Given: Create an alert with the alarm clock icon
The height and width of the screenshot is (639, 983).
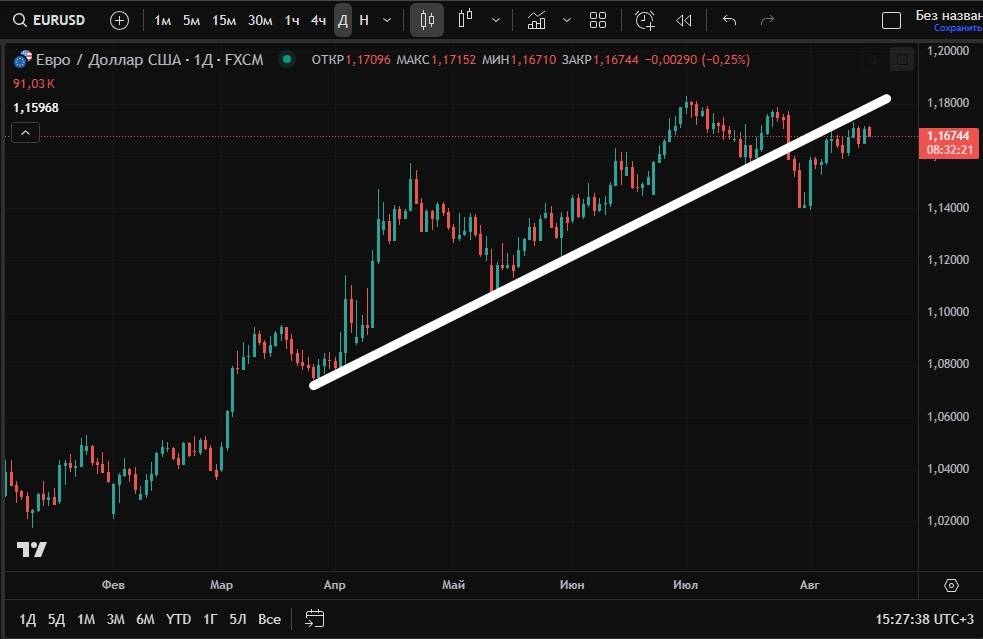Looking at the screenshot, I should [x=645, y=20].
